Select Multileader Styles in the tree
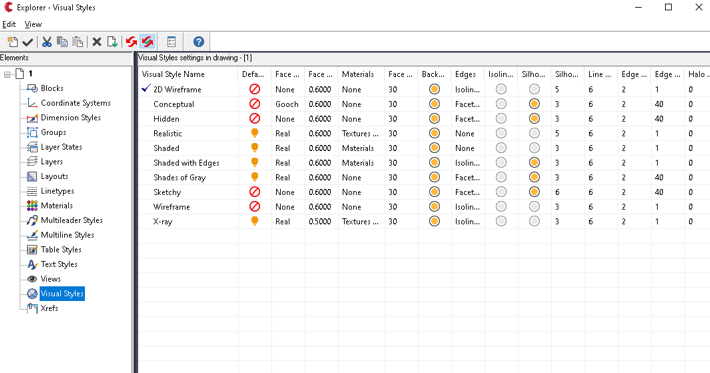 coord(72,220)
